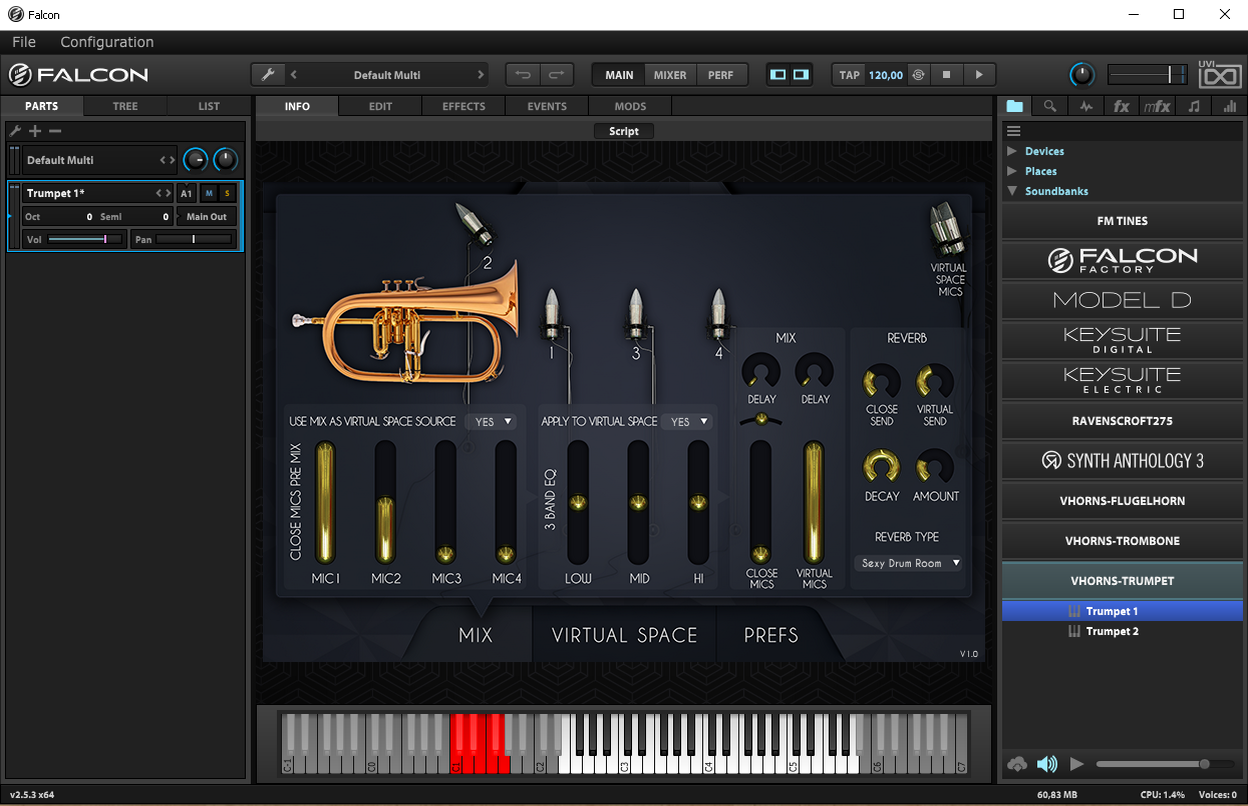
Task: Toggle the browser preview speaker icon
Action: tap(1047, 764)
